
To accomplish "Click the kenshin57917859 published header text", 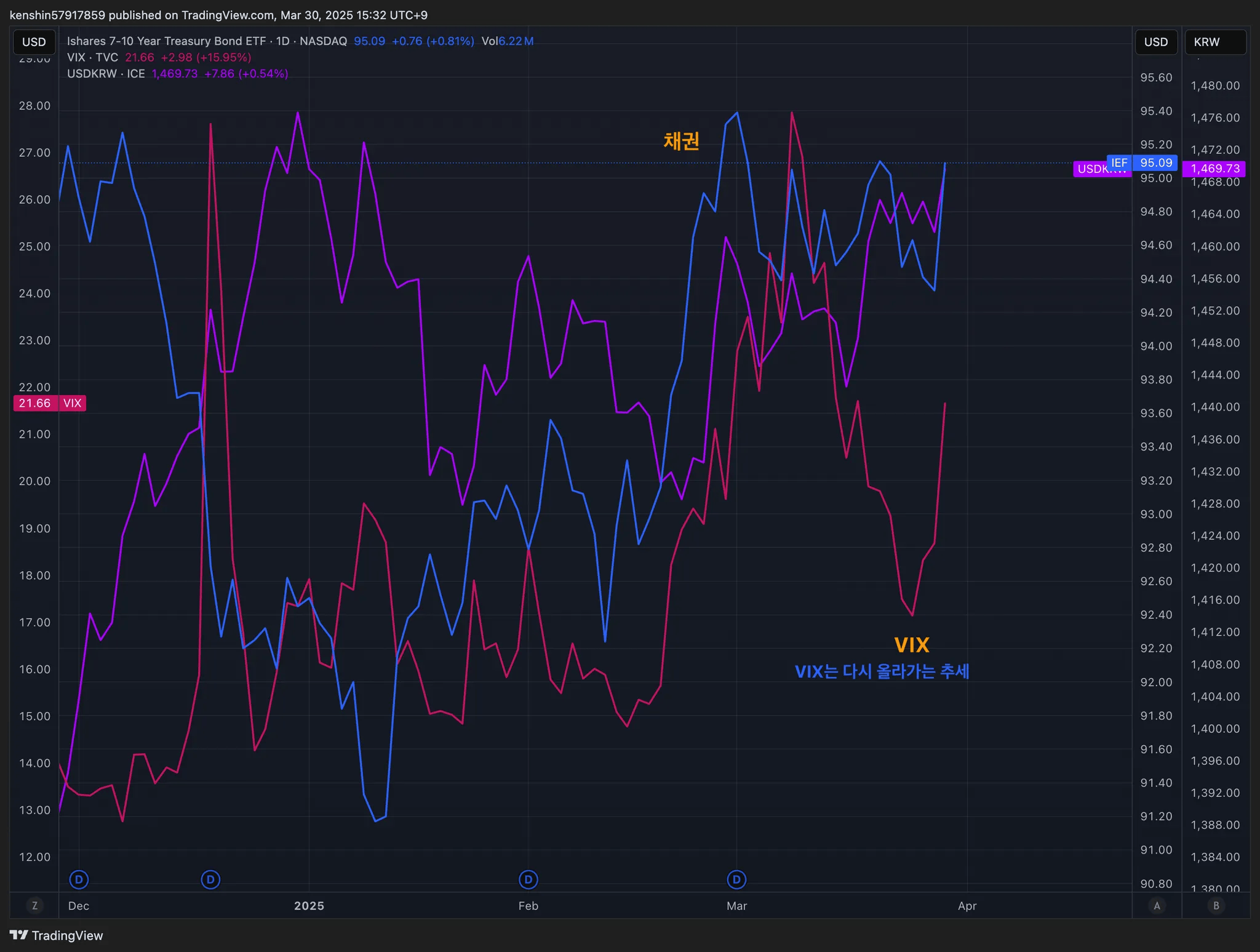I will [218, 15].
